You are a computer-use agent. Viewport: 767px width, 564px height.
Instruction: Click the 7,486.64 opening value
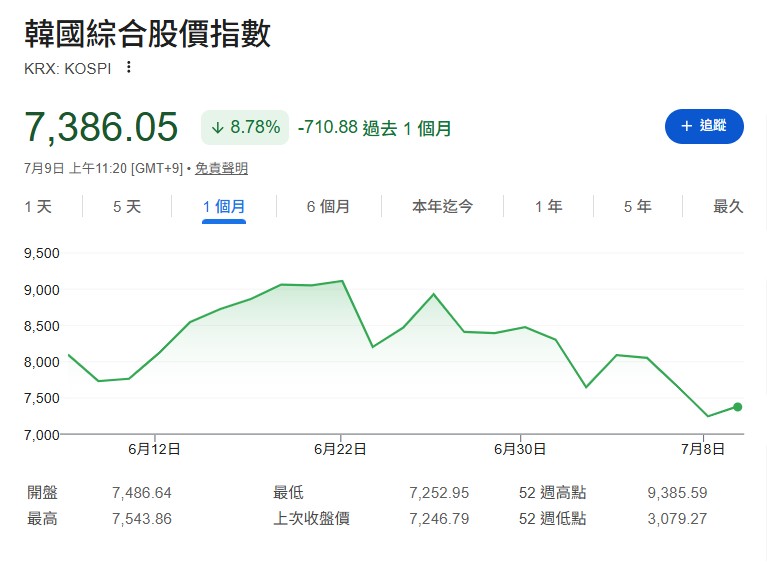142,493
